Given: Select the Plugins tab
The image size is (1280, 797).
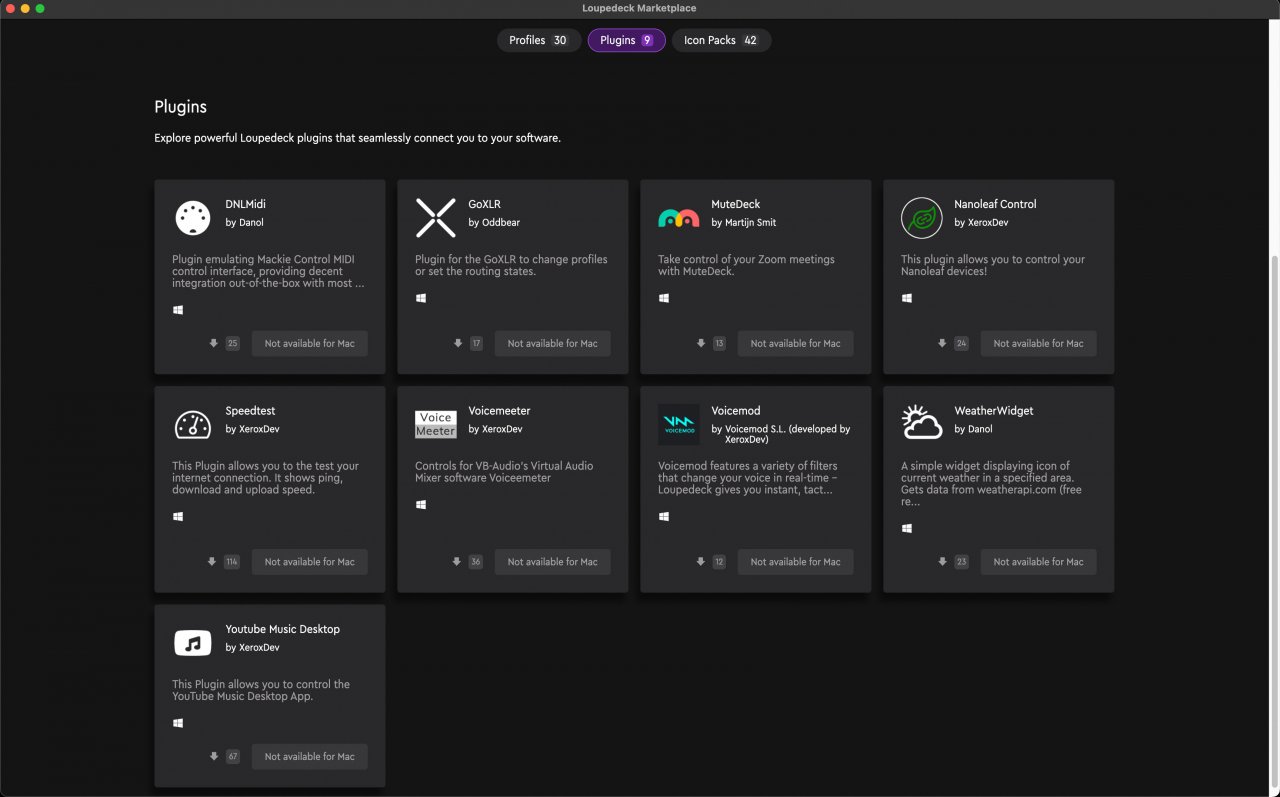Looking at the screenshot, I should [x=626, y=40].
